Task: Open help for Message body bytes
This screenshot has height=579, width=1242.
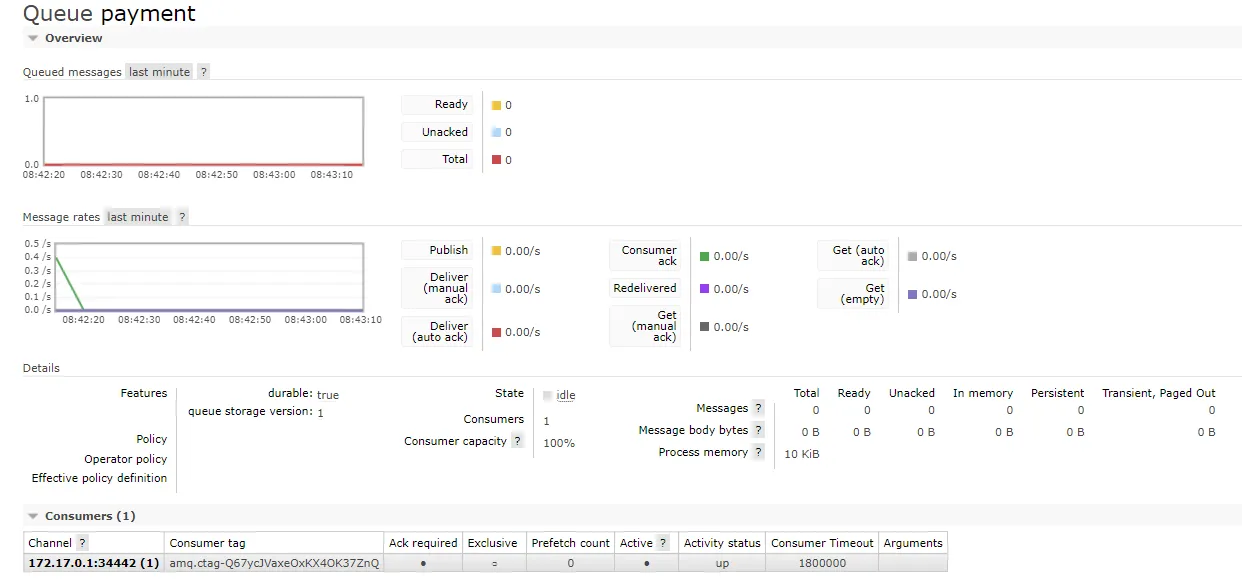Action: (757, 430)
